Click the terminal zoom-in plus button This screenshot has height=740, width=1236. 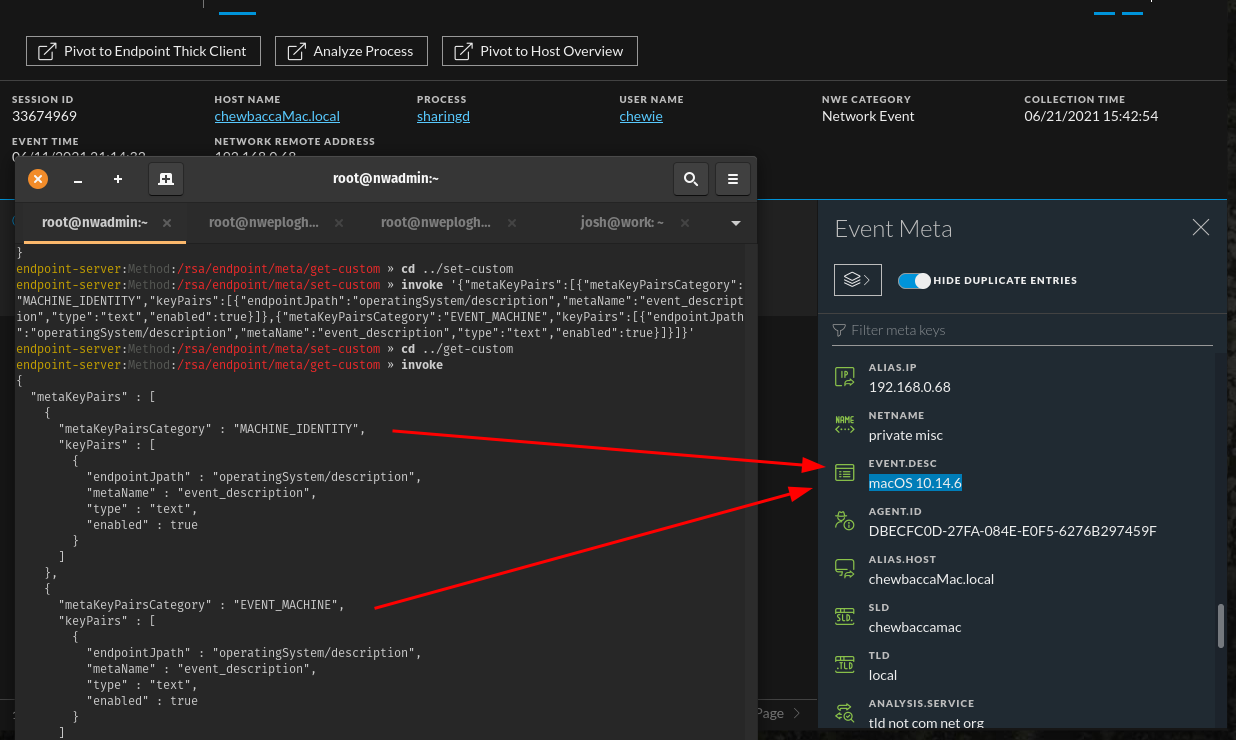[x=118, y=179]
